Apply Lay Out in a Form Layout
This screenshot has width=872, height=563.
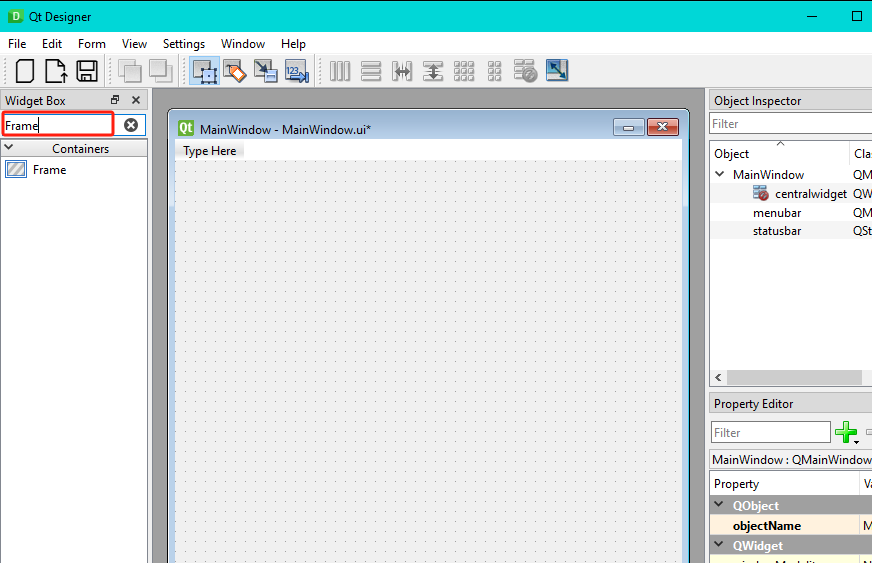point(494,71)
